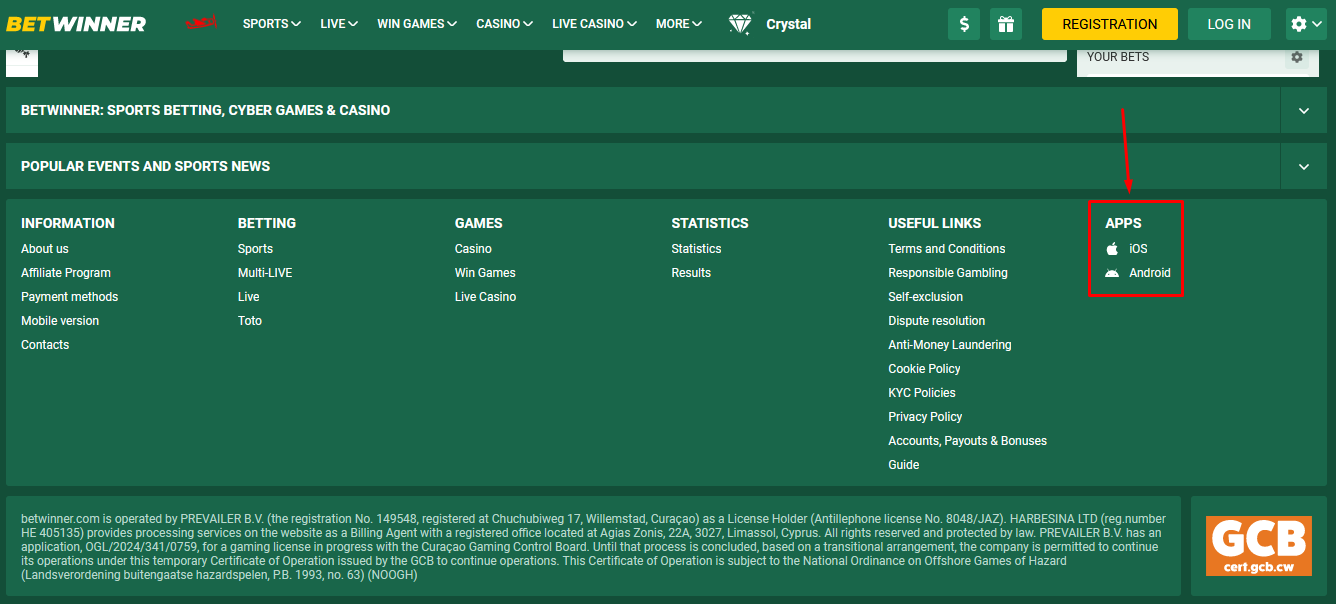The image size is (1336, 604).
Task: Open the Guide link
Action: tap(904, 465)
